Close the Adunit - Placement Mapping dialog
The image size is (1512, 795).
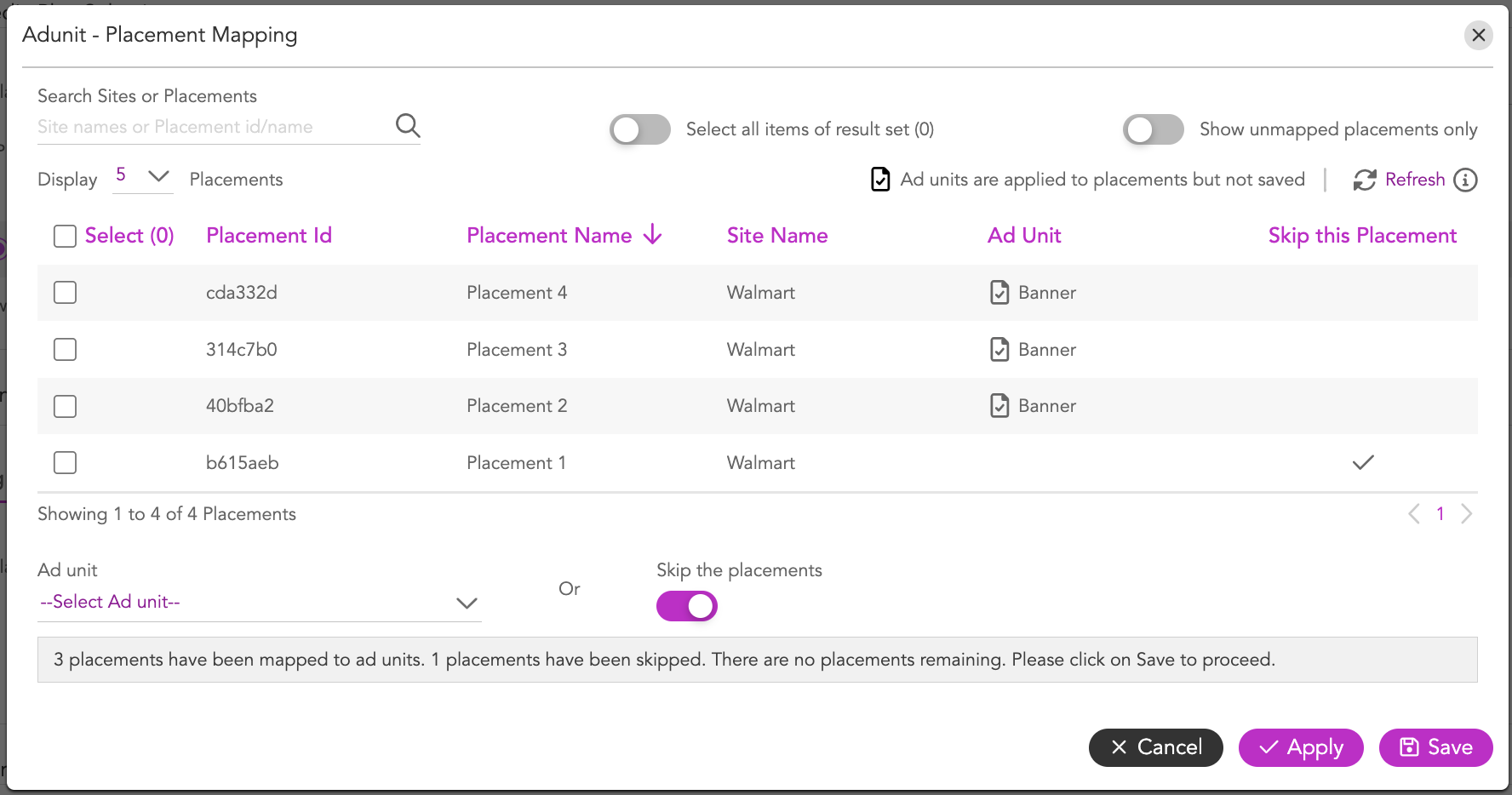(x=1479, y=35)
